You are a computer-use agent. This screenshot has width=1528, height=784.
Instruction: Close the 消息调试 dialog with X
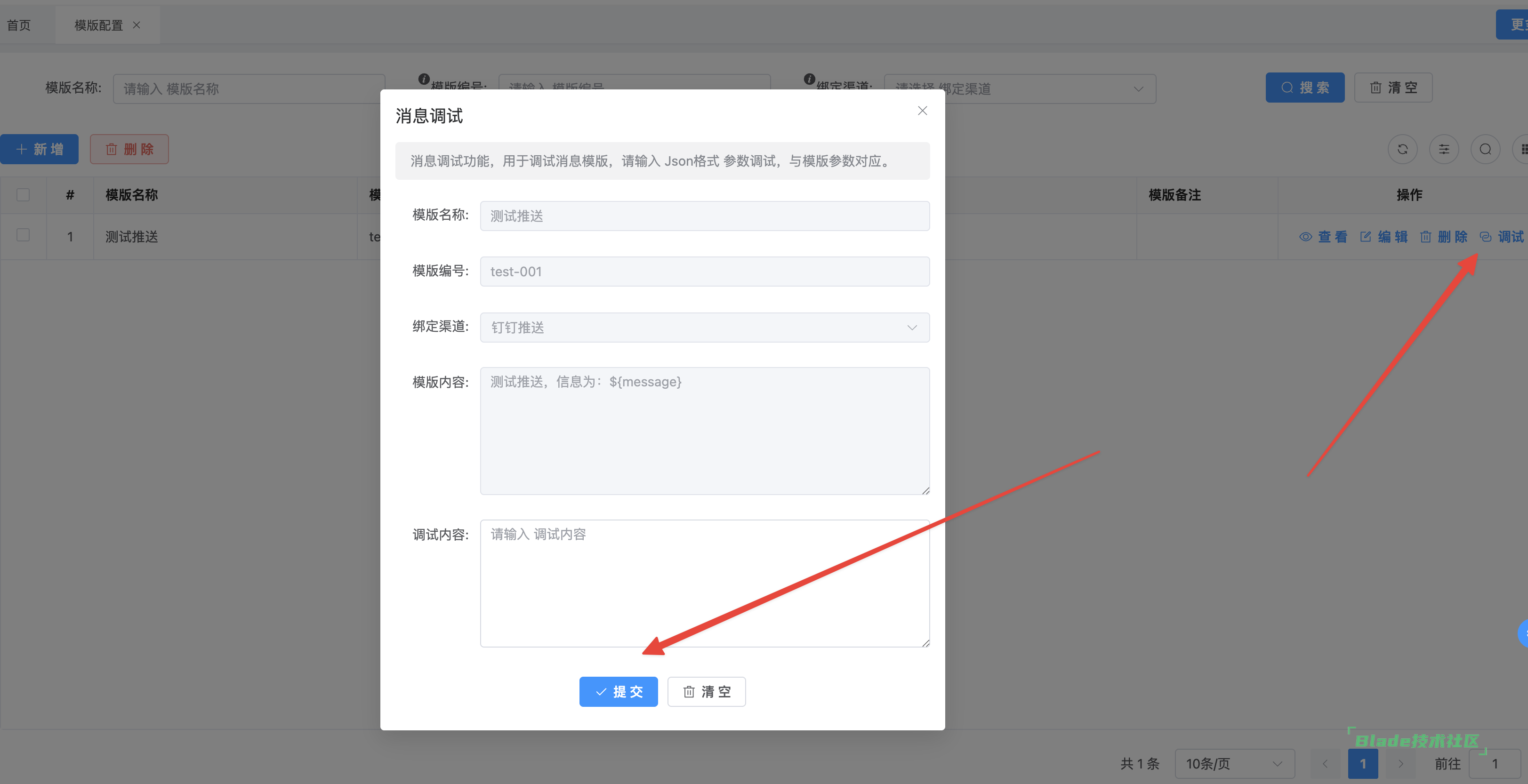922,111
